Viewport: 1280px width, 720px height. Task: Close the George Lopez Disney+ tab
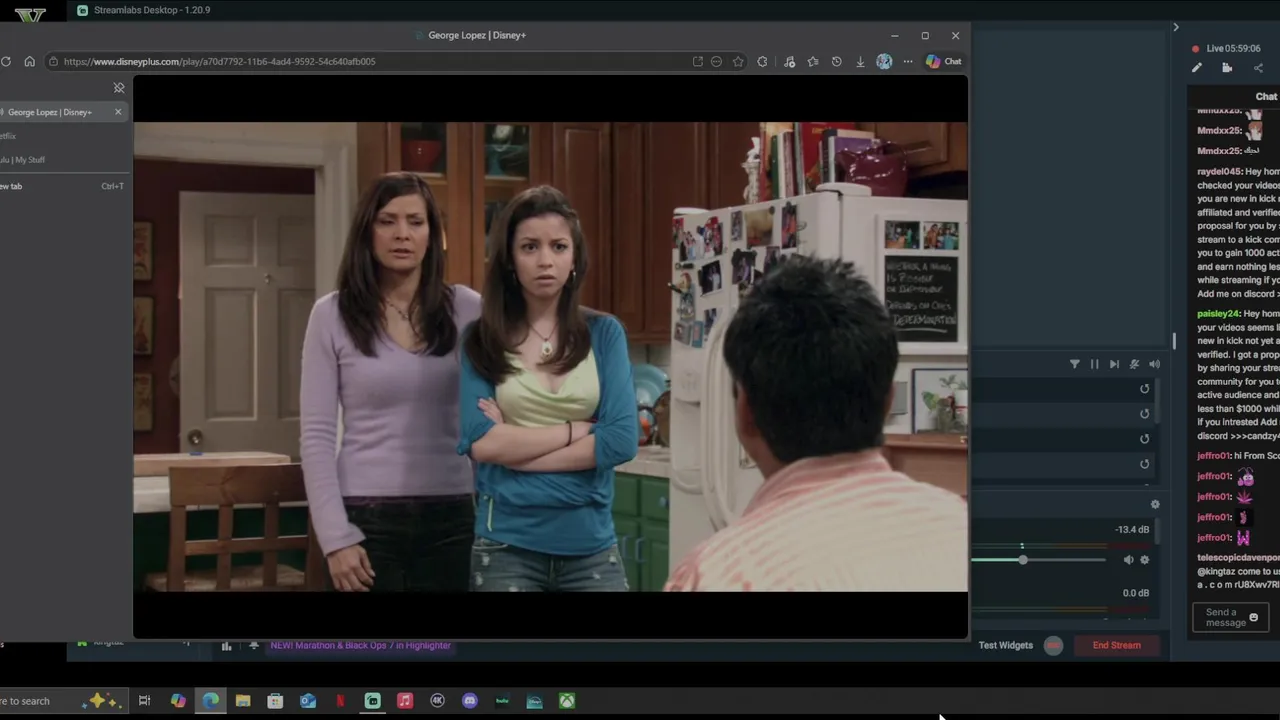118,112
